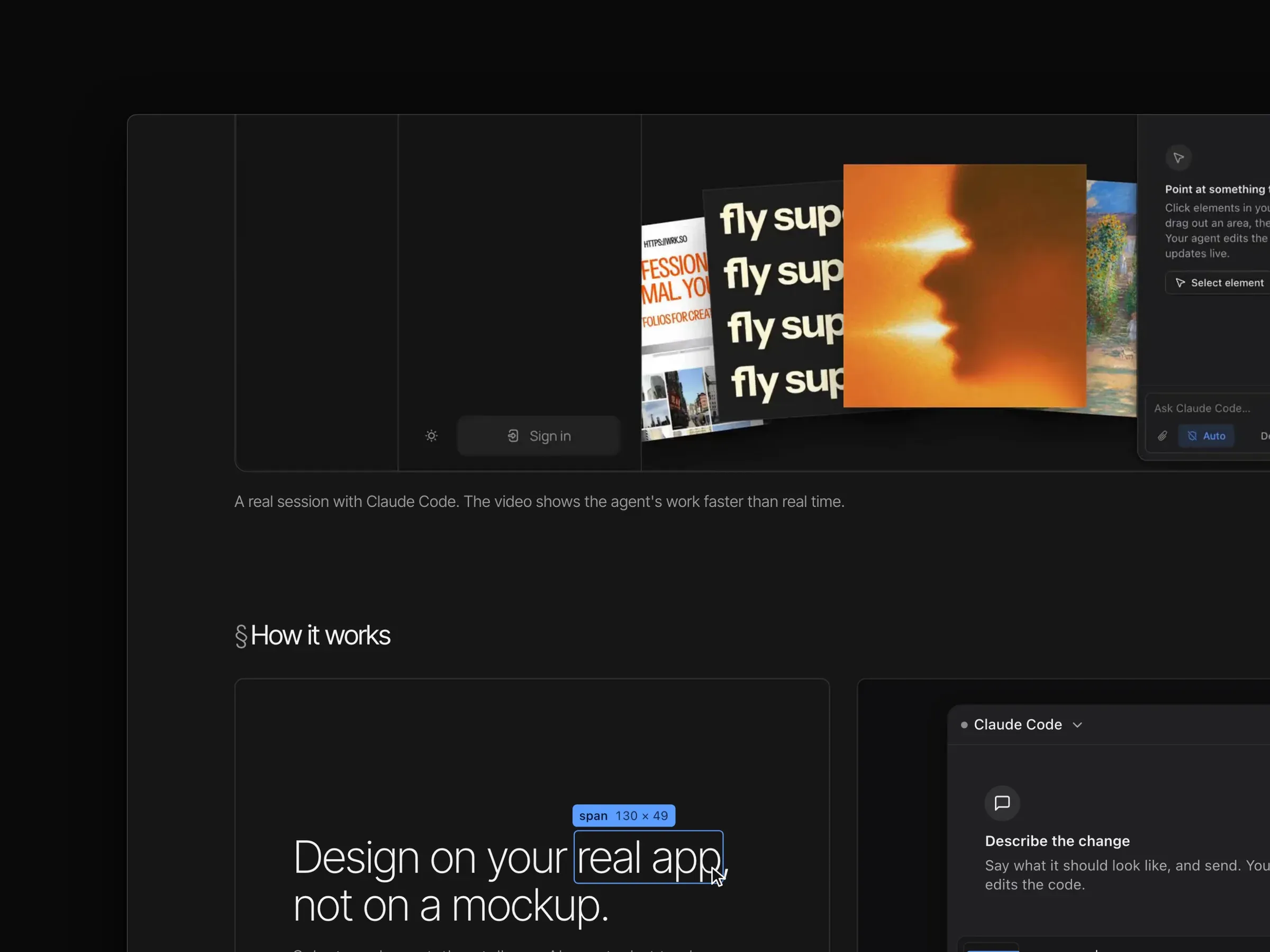Viewport: 1270px width, 952px height.
Task: Click the span 130 × 49 label tag
Action: pyautogui.click(x=623, y=816)
